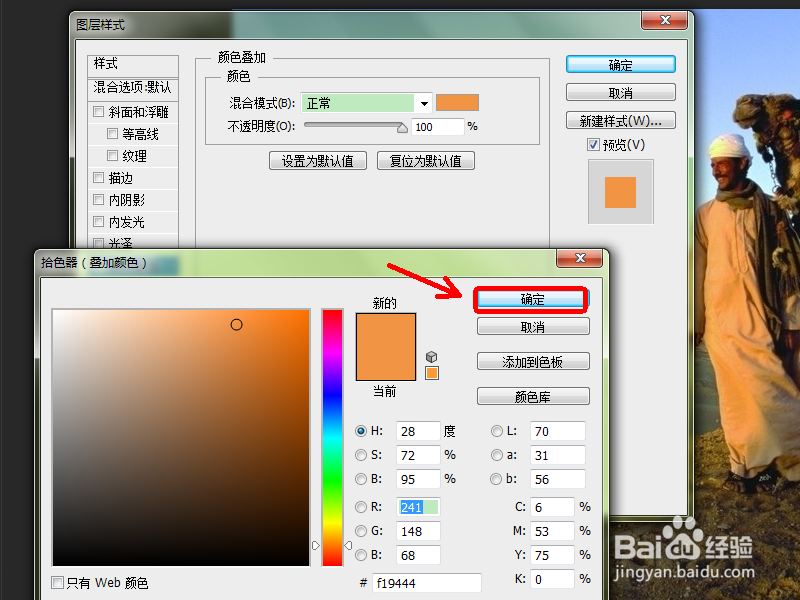Click the K black field showing 0

click(x=552, y=579)
